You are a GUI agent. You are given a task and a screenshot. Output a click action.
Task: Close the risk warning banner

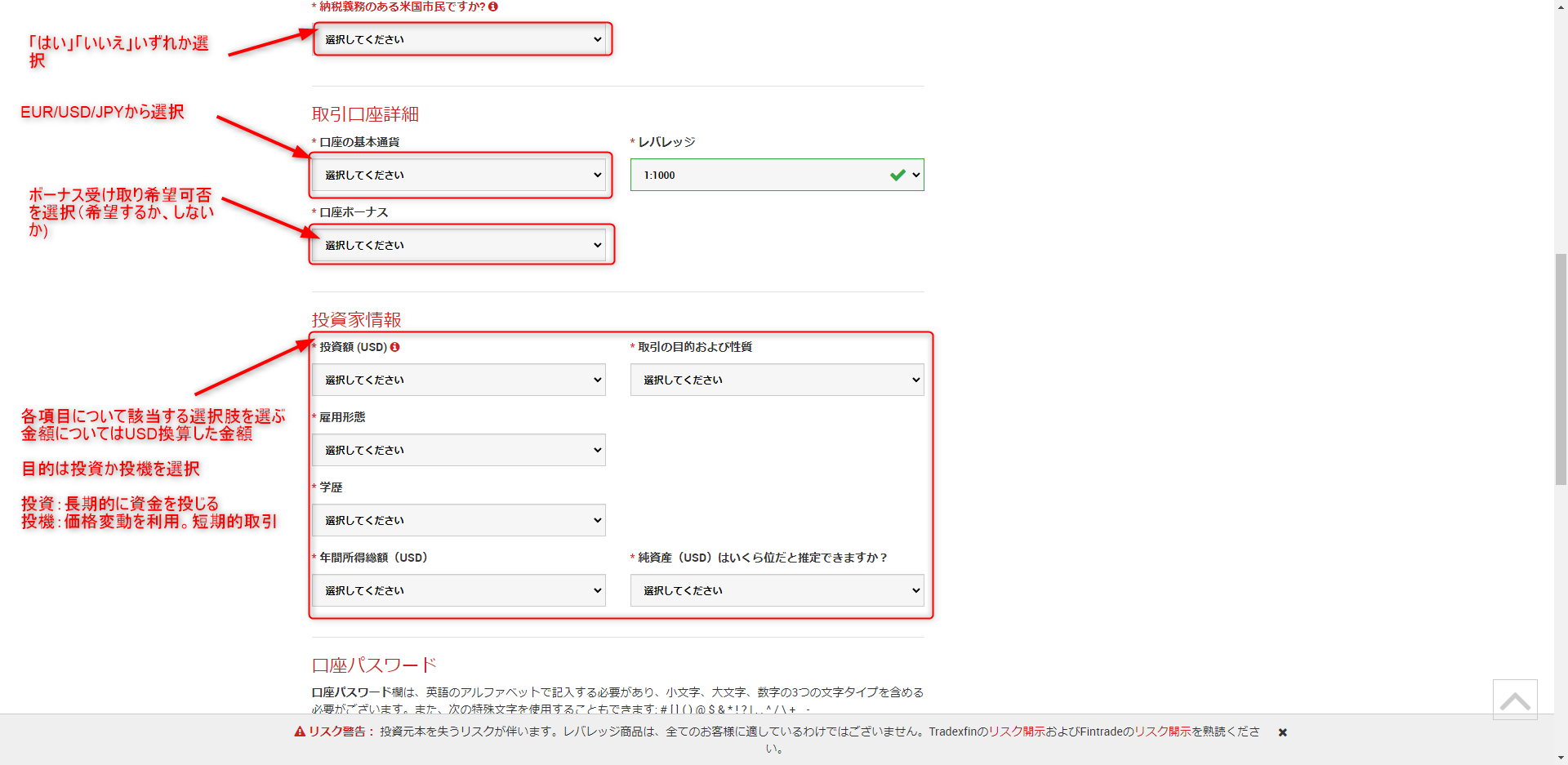[x=1283, y=732]
